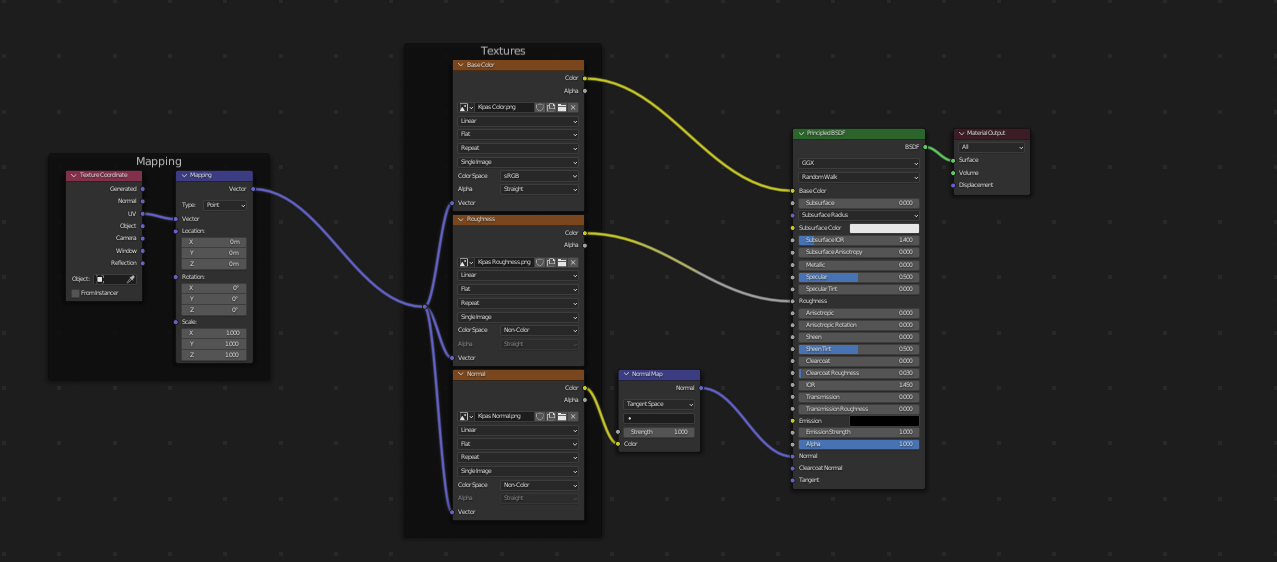
Task: Open image folder icon for Kipas Roughness.png
Action: (x=562, y=262)
